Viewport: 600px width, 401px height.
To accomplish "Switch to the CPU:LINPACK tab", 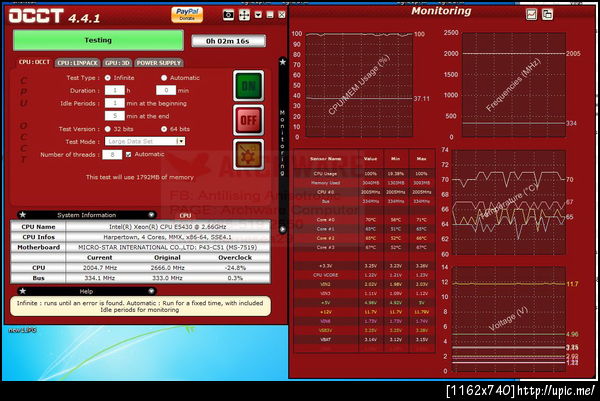I will pos(78,63).
